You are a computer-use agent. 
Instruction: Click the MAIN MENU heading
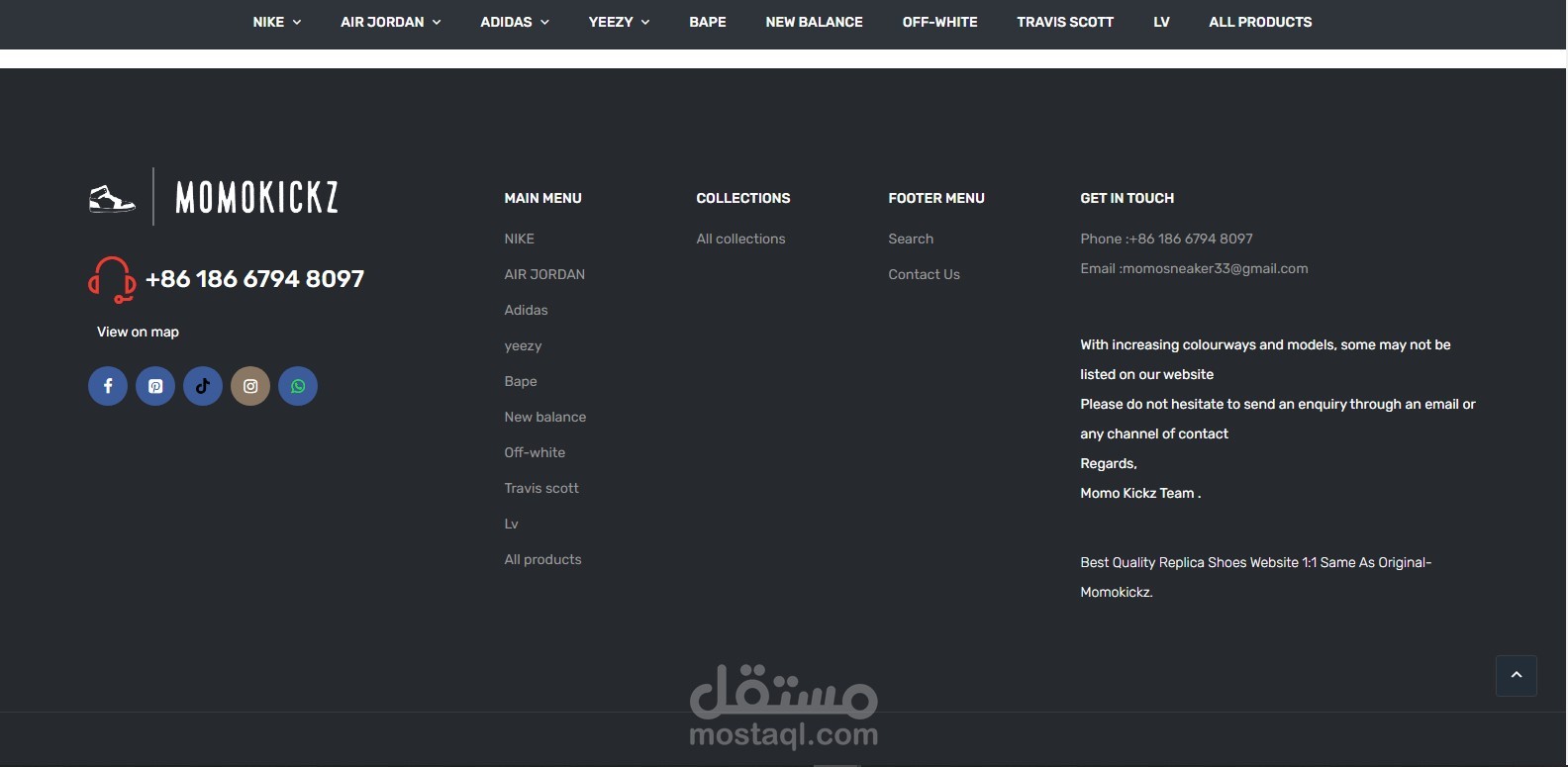click(x=542, y=198)
